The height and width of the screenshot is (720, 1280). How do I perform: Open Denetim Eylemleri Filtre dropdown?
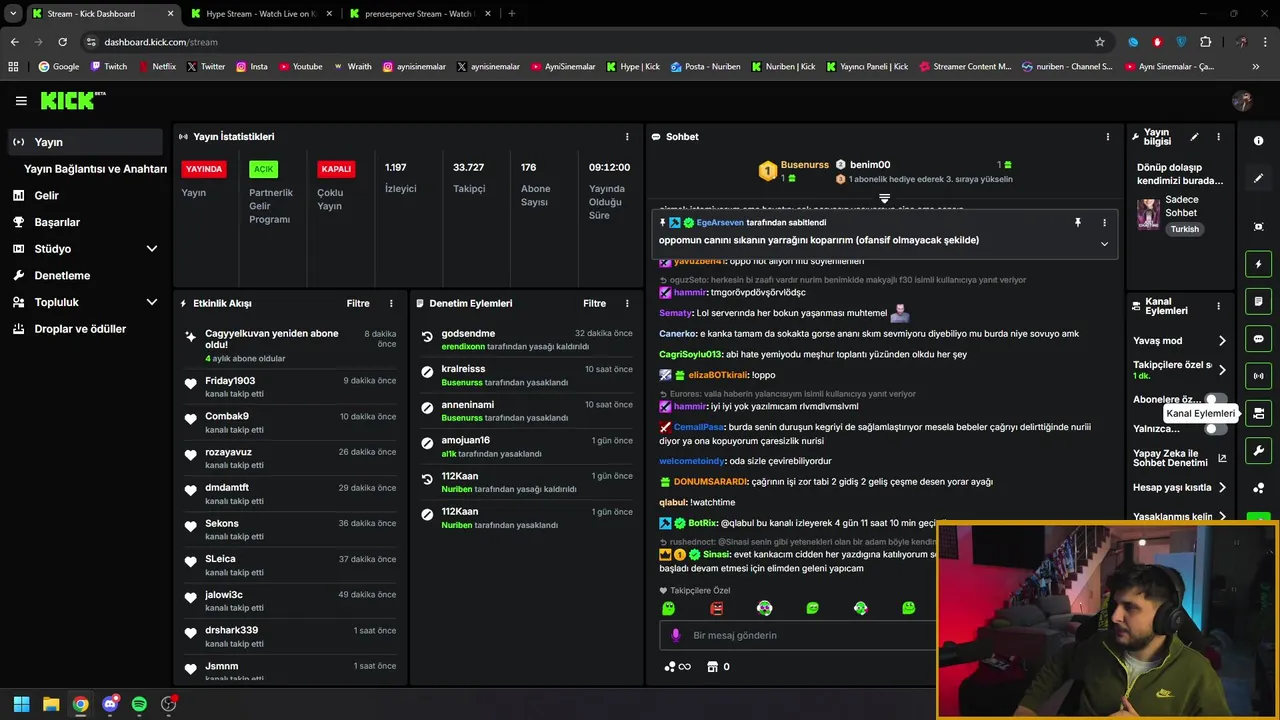(x=594, y=303)
